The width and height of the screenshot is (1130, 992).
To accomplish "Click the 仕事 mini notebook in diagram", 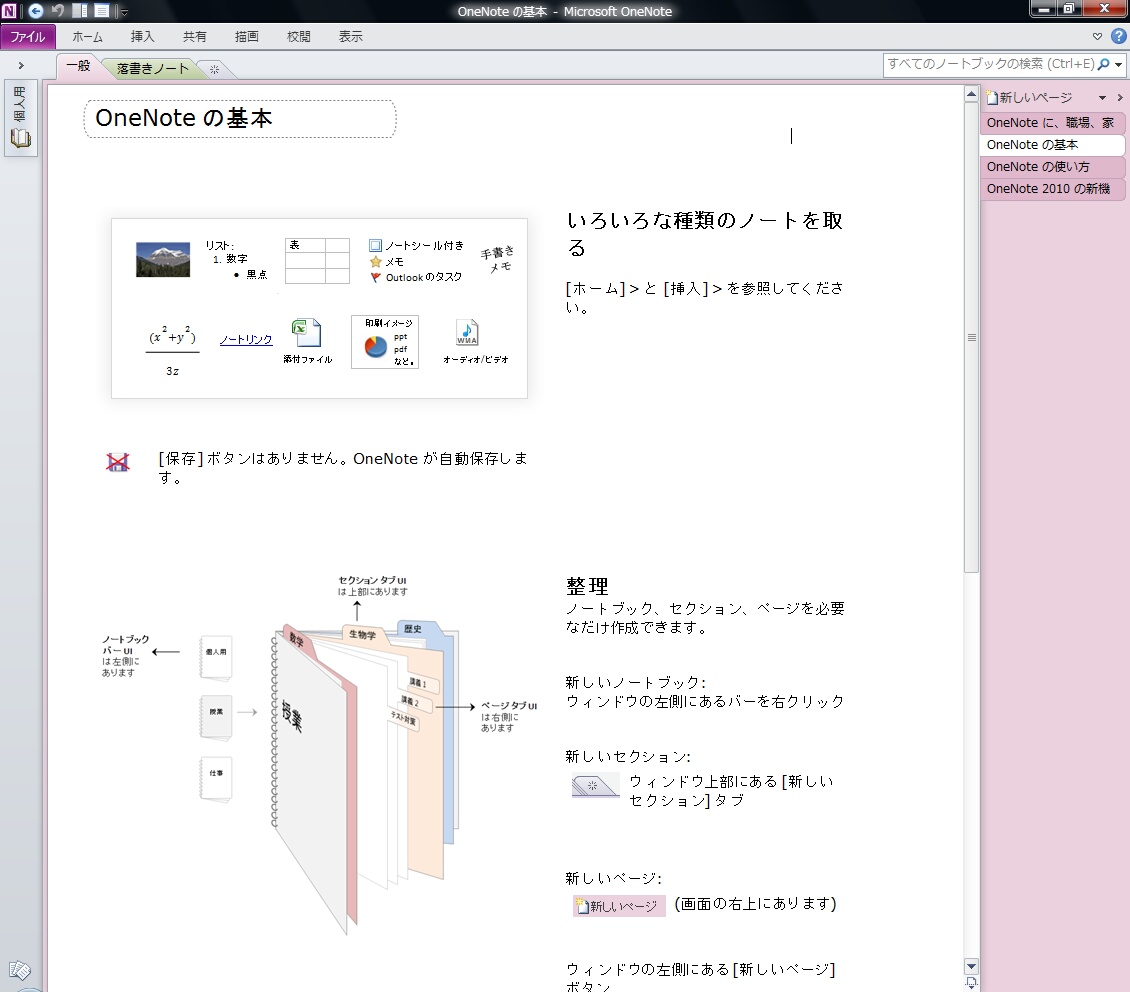I will (216, 778).
